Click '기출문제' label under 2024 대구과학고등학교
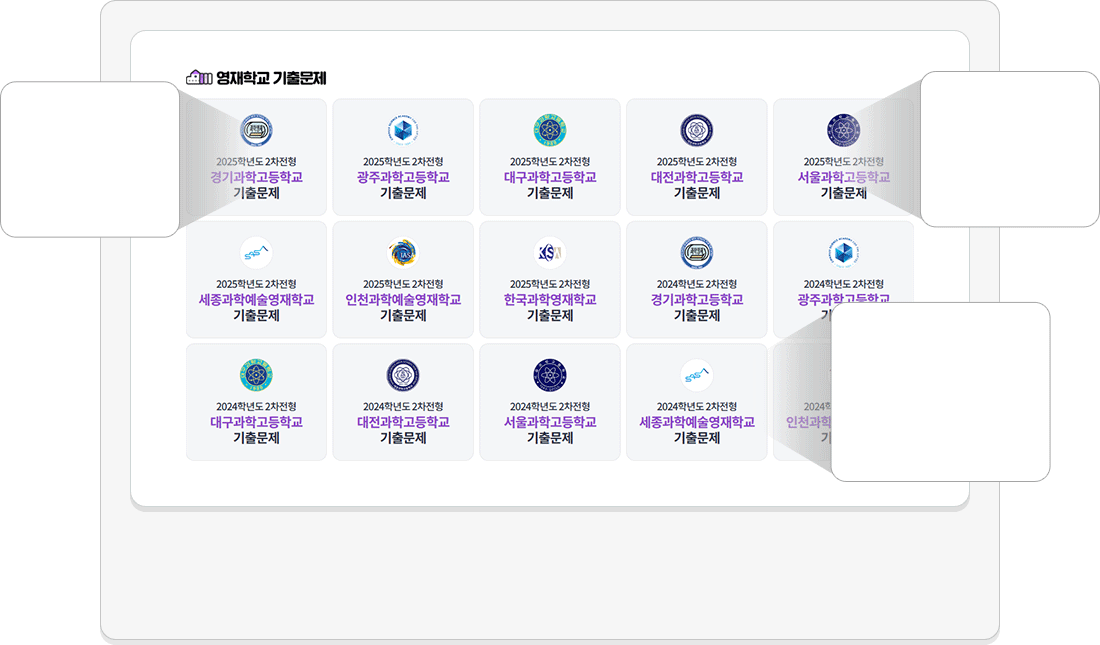 point(256,438)
